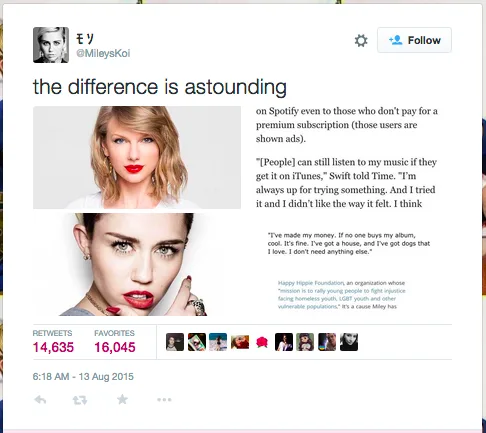Open the Spotify article text image
486x433 pixels.
point(347,157)
